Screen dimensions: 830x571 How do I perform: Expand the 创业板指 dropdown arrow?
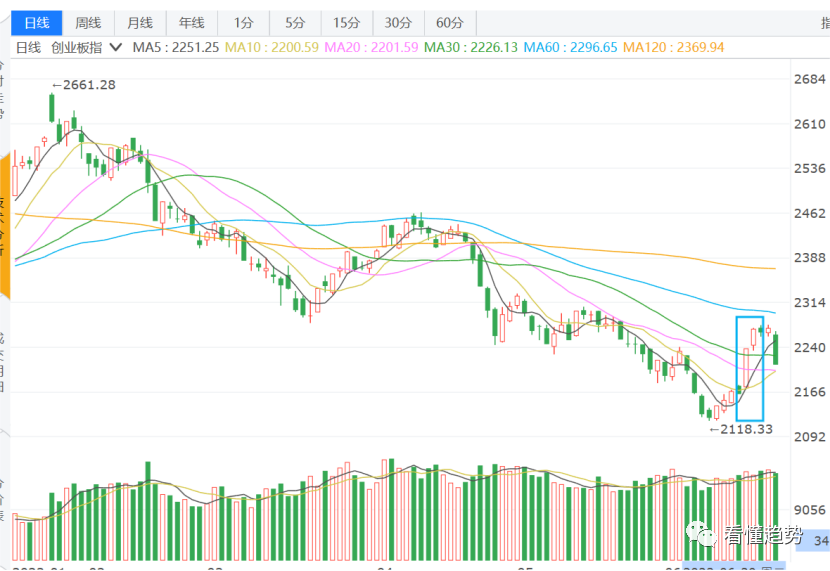[x=115, y=48]
